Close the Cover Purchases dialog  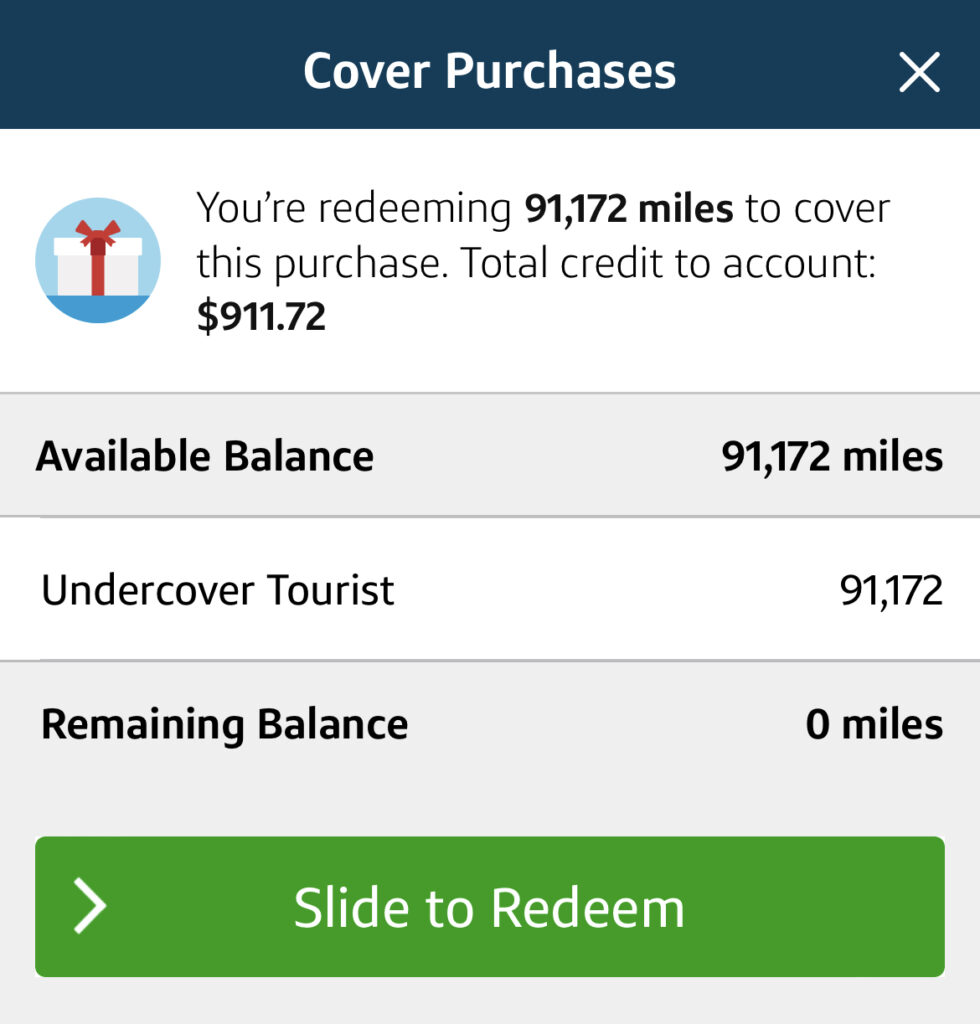point(918,72)
